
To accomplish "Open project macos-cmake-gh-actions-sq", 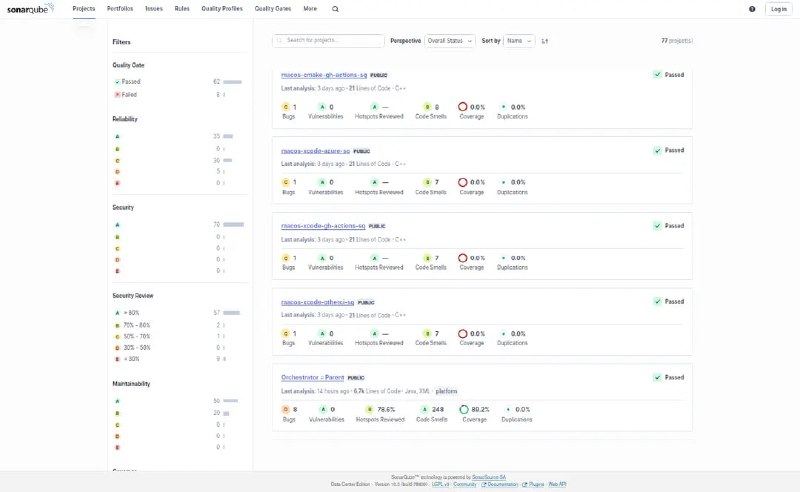I will click(324, 75).
